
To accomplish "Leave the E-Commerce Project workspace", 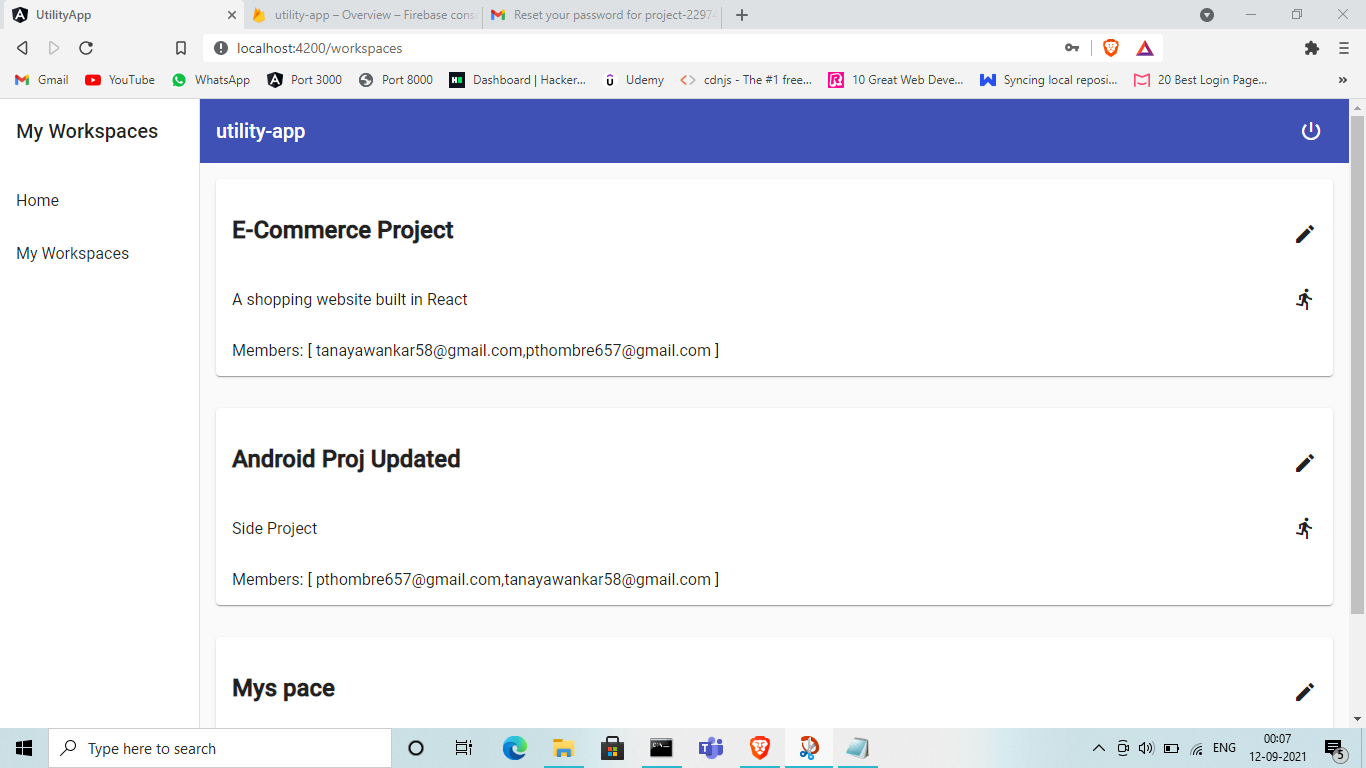I will (x=1305, y=298).
